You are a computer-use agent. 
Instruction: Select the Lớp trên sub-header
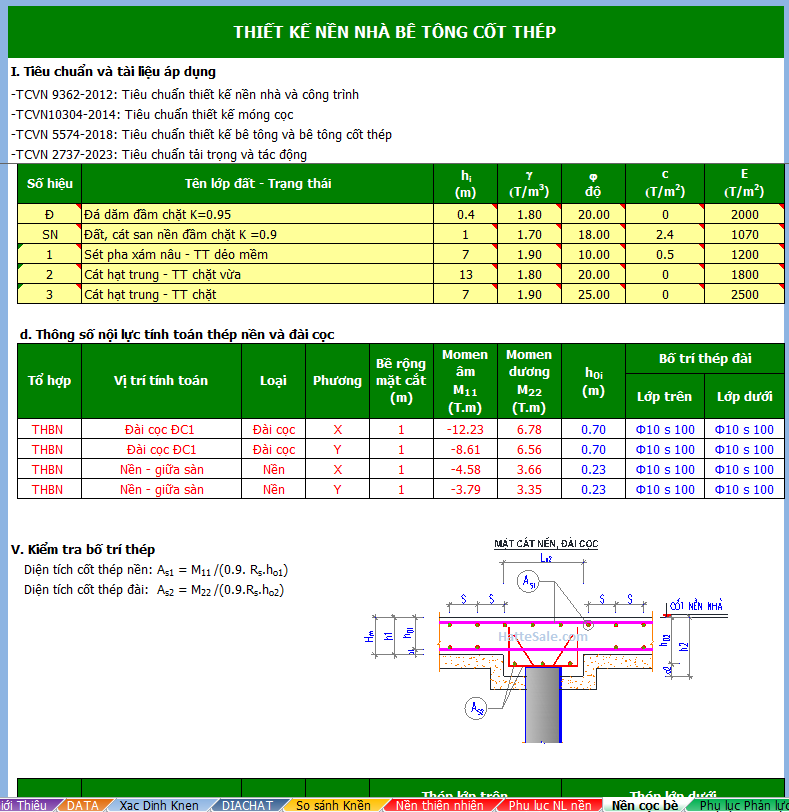click(665, 396)
